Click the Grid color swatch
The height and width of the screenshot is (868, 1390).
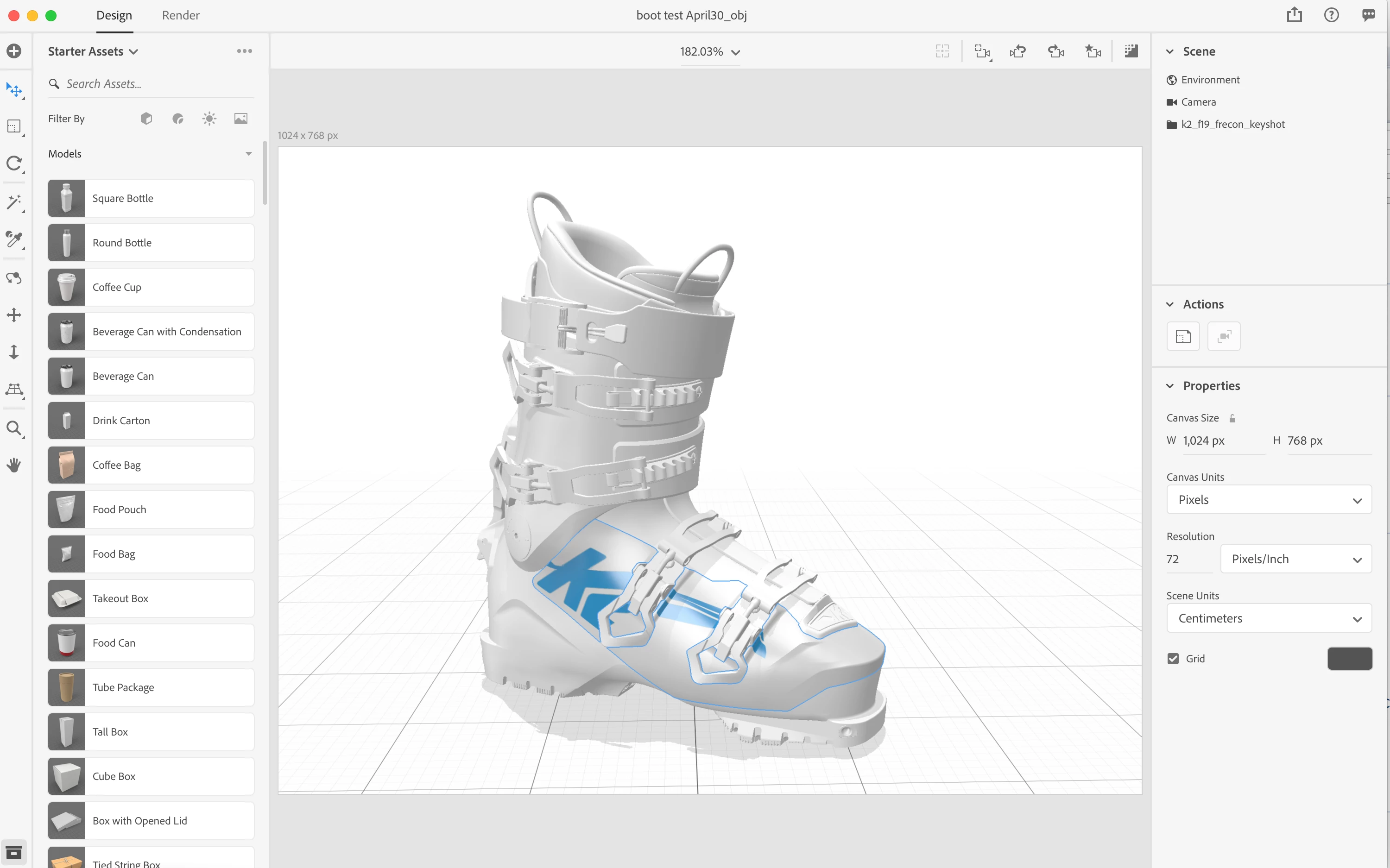pos(1349,659)
